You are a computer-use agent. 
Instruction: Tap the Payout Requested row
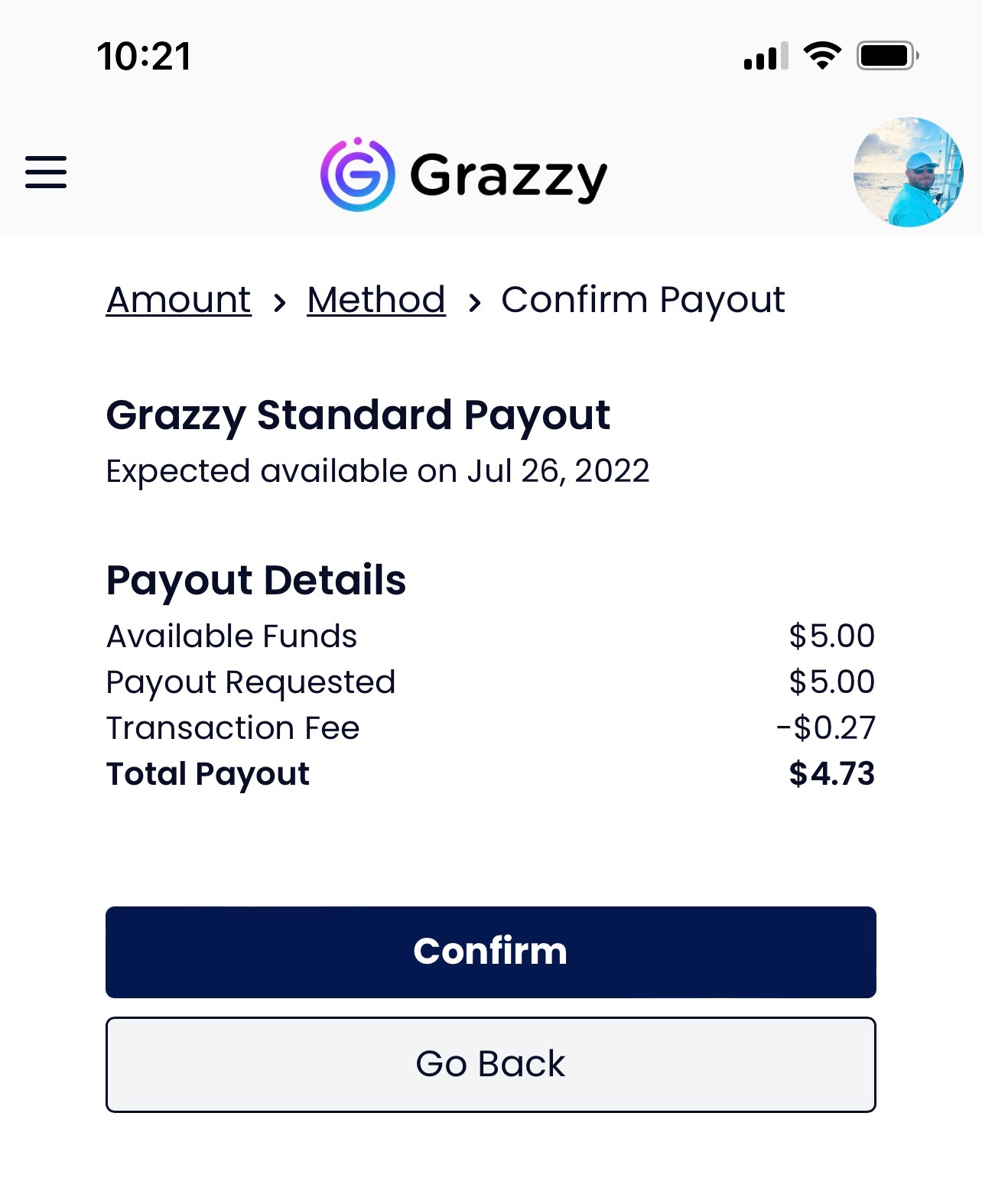click(491, 682)
